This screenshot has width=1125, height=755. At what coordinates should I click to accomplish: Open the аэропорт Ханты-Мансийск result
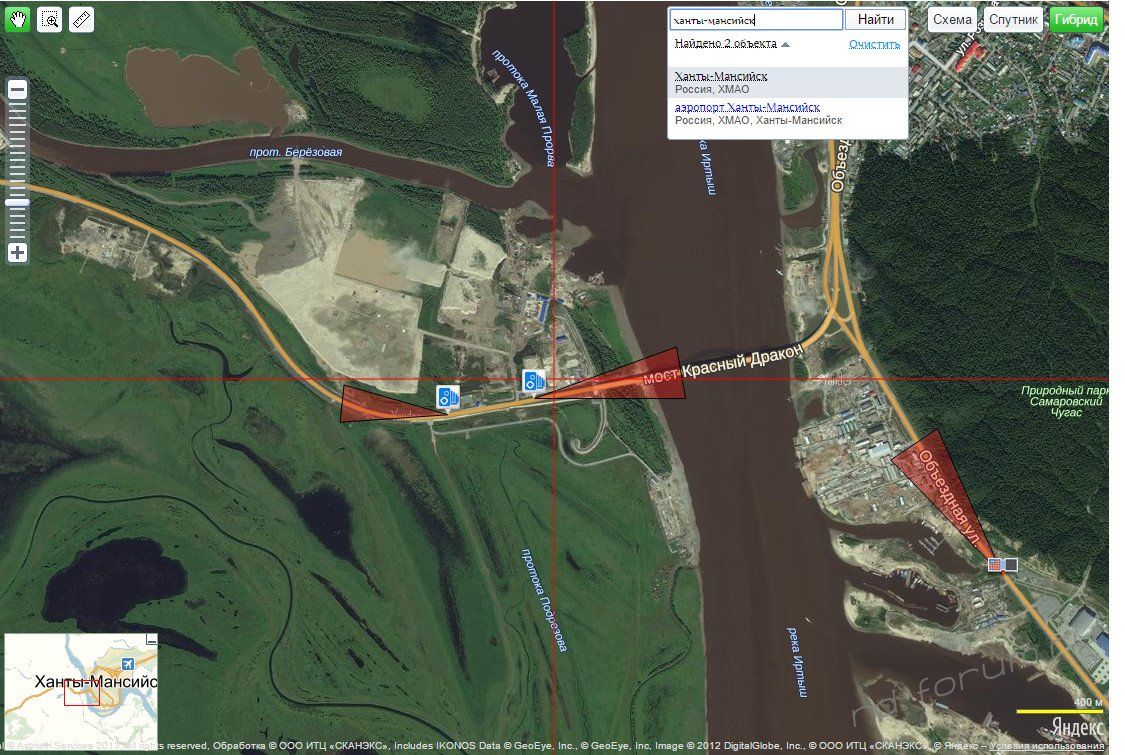788,113
